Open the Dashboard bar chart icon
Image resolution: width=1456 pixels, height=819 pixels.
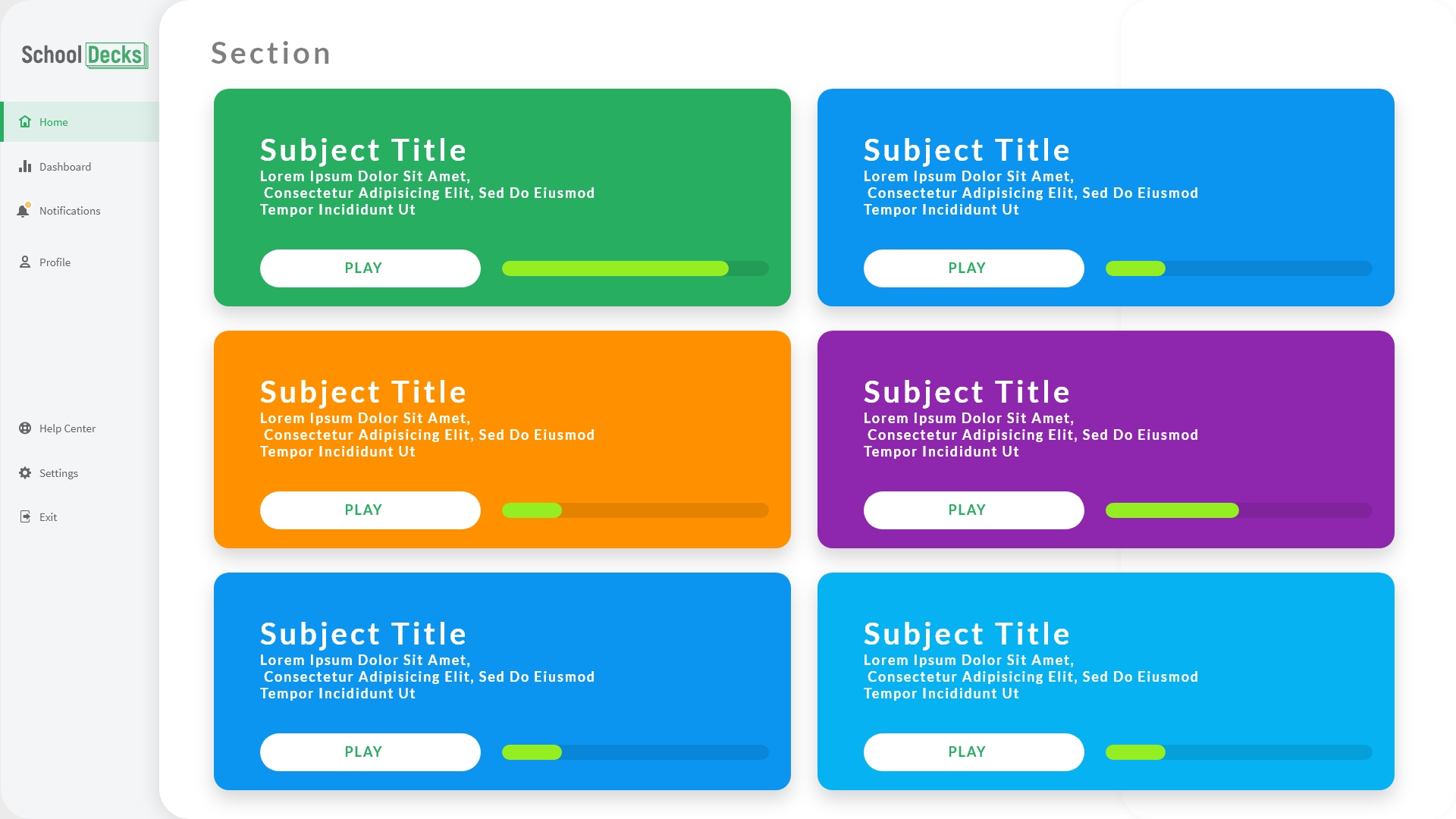click(24, 166)
